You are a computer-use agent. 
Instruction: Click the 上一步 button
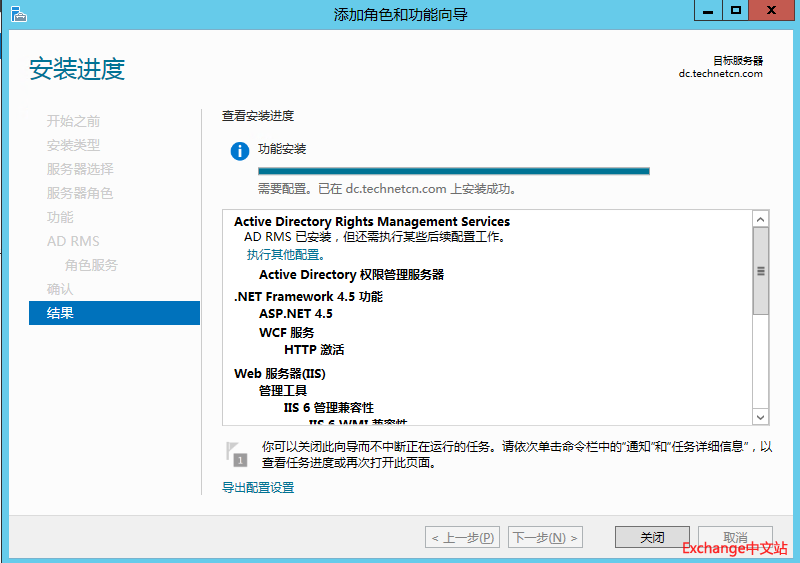[x=462, y=537]
